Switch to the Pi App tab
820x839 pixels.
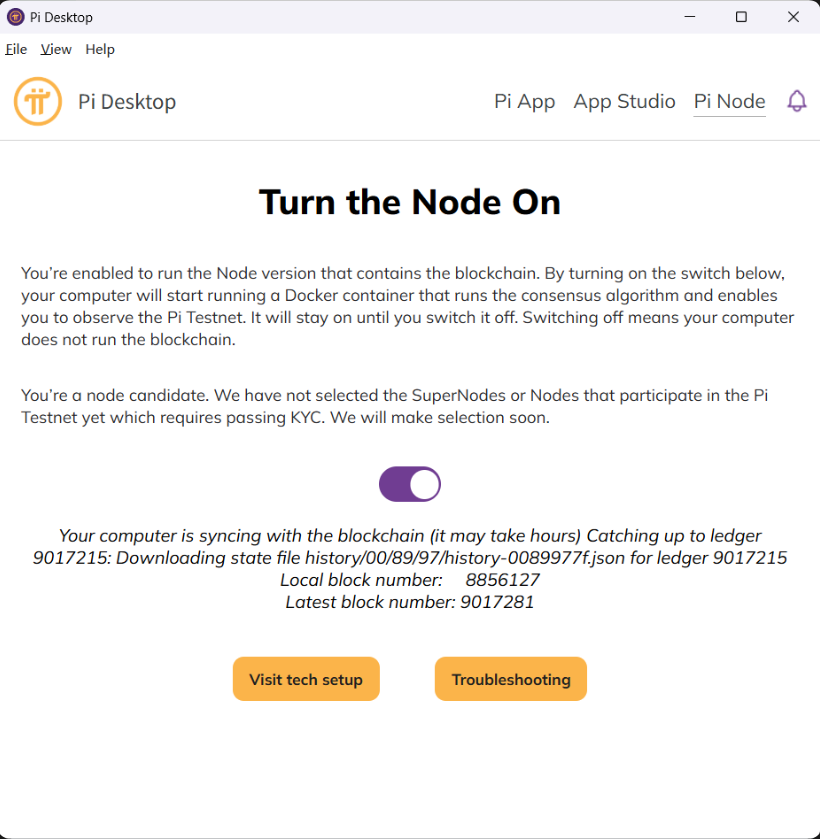click(525, 101)
